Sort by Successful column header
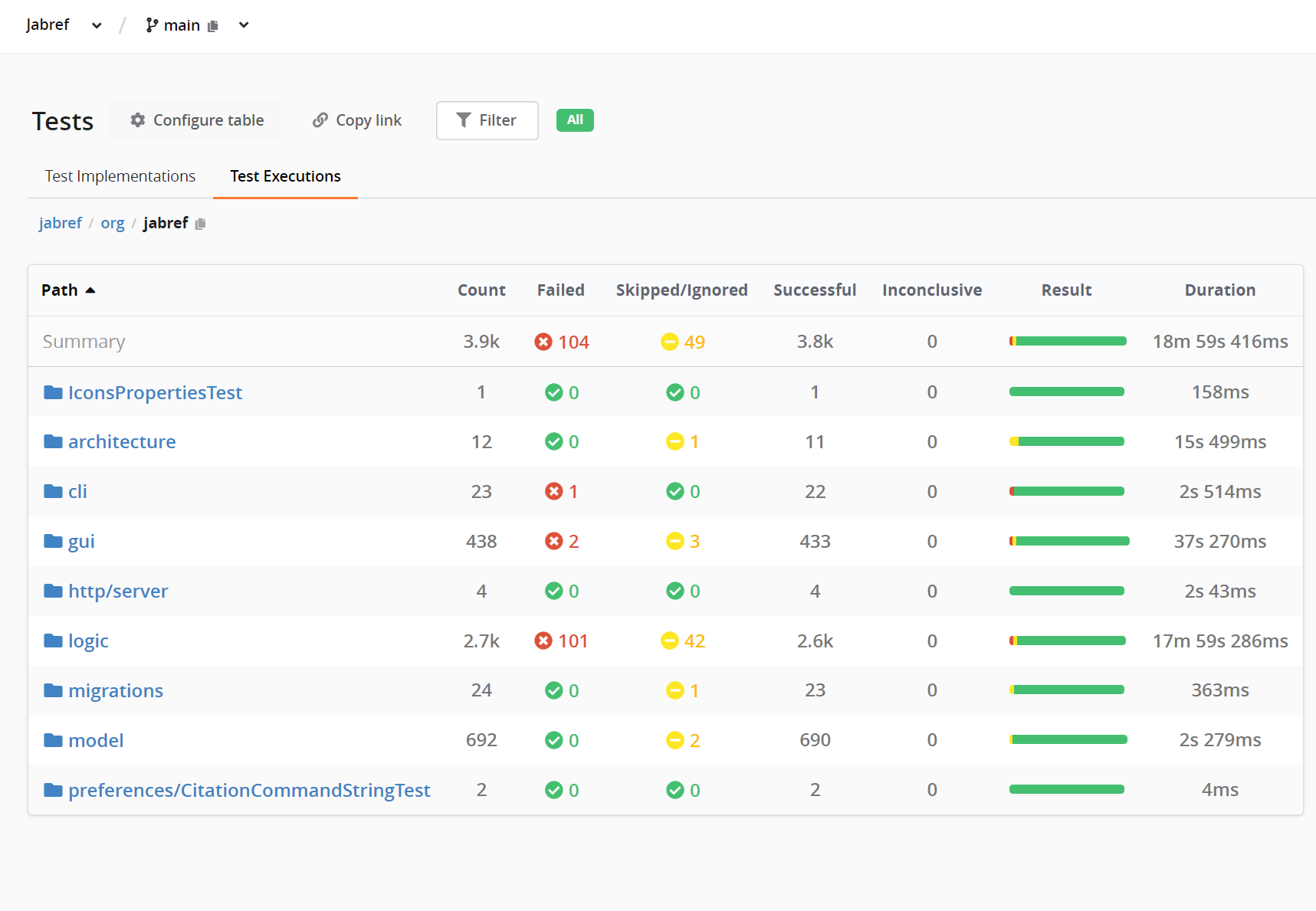The width and height of the screenshot is (1316, 911). (x=815, y=290)
